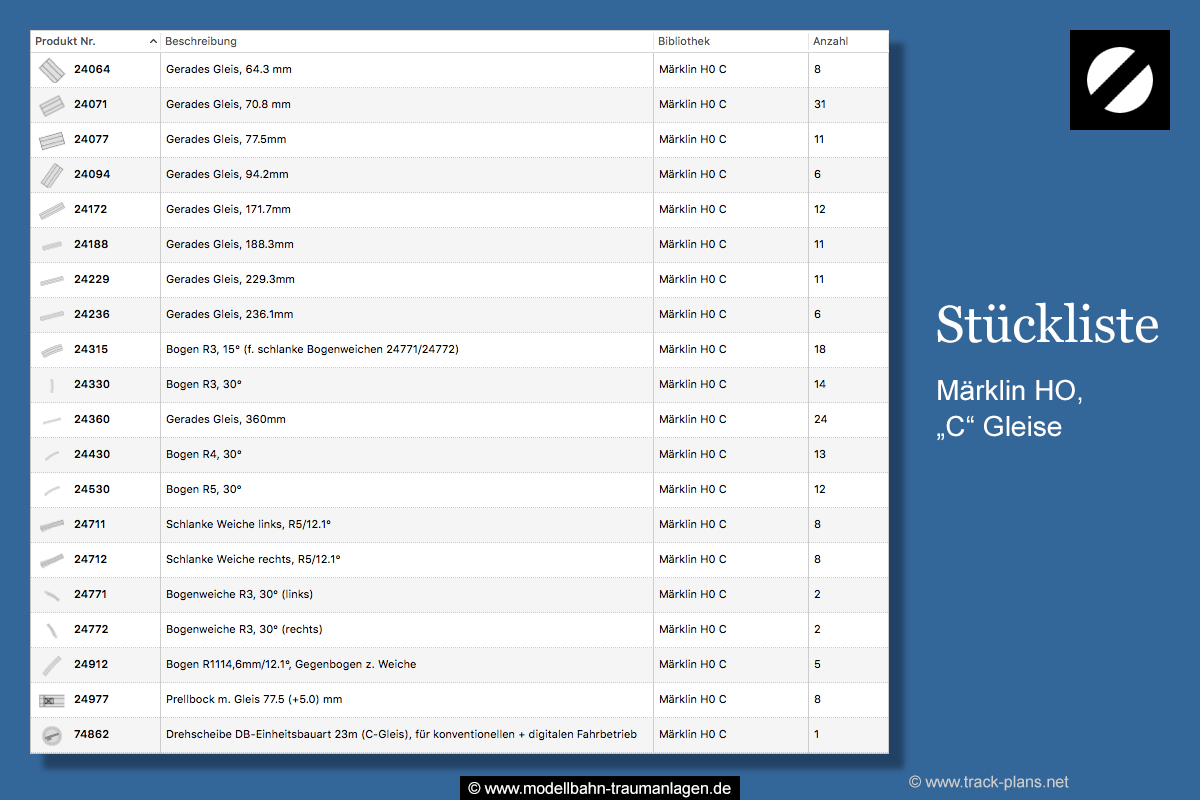Click the Anzahl value 24
Screen dimensions: 1200x800
(821, 420)
